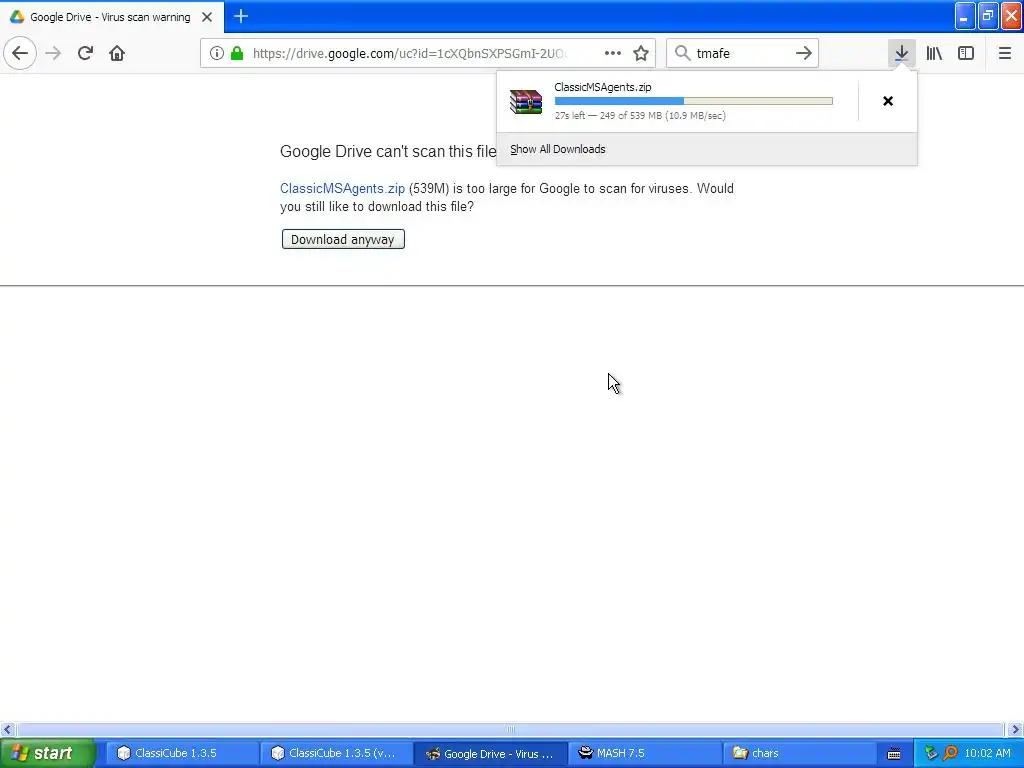Show site information icon in address bar
This screenshot has width=1024, height=768.
(x=217, y=53)
